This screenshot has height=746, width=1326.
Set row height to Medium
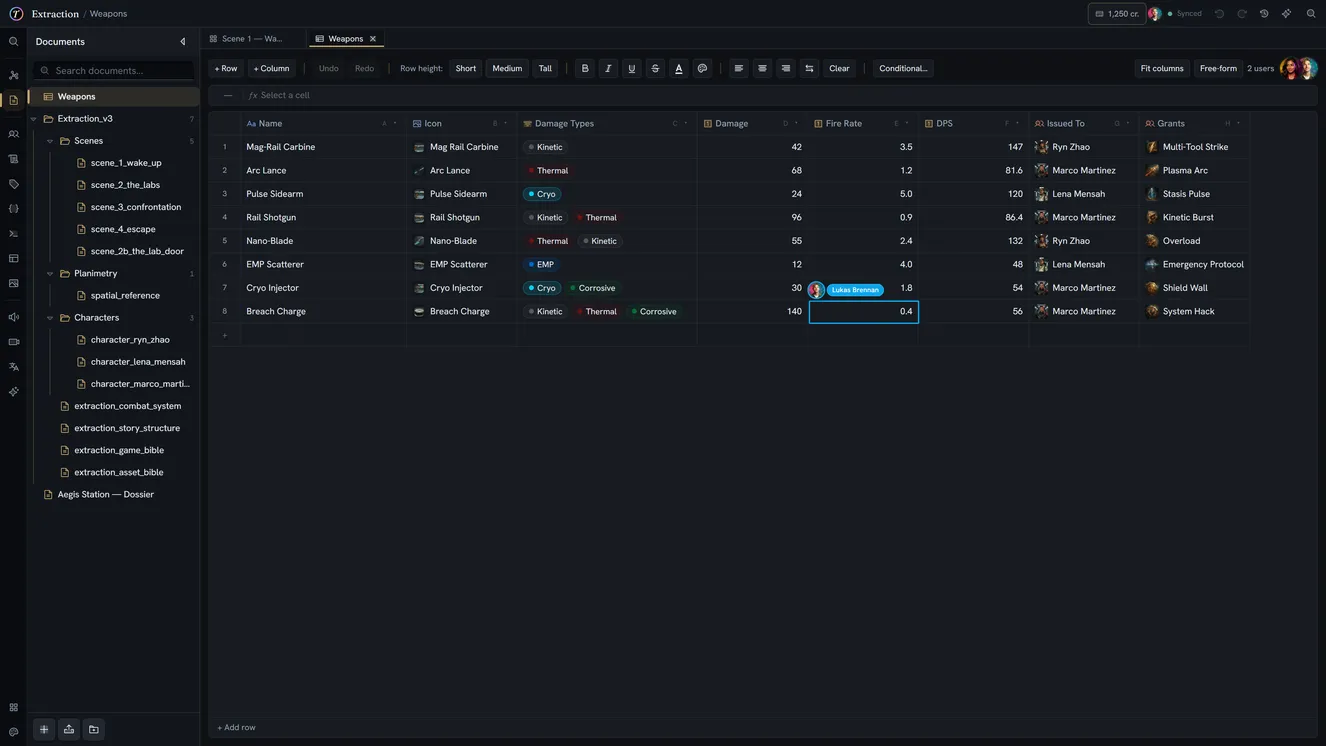coord(507,69)
